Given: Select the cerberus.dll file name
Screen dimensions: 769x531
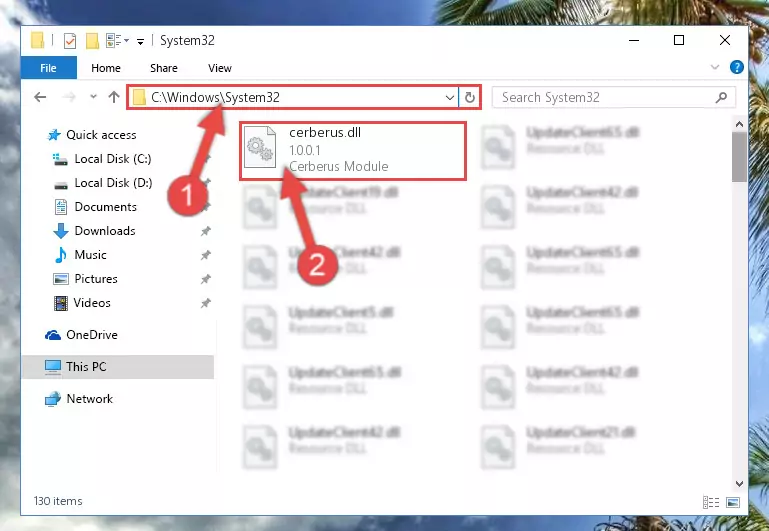Looking at the screenshot, I should [325, 132].
